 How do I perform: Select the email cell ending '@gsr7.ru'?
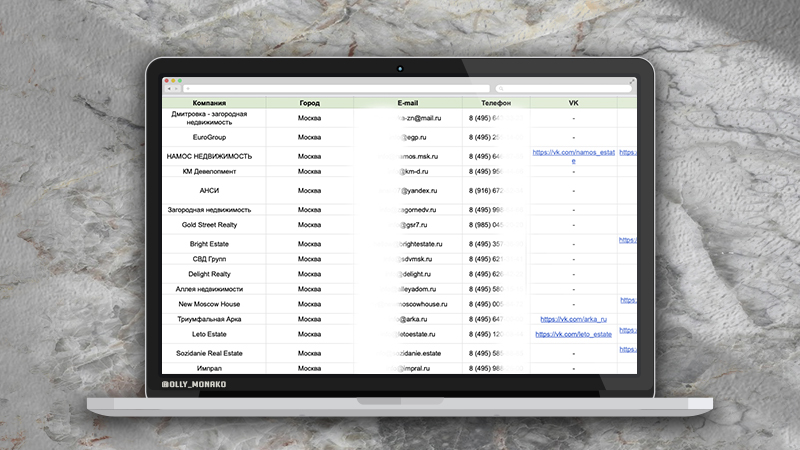click(408, 225)
